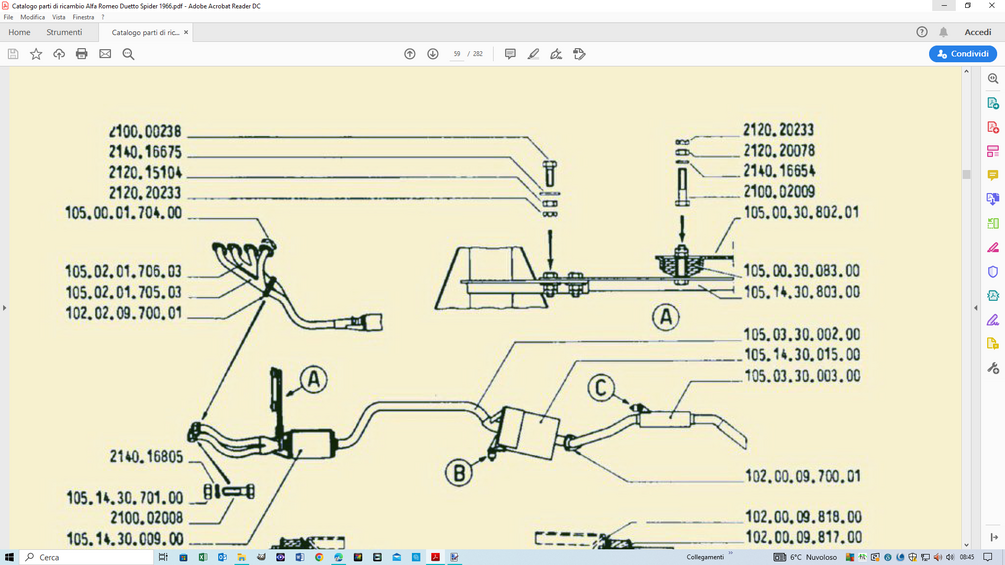Open the Help question mark icon
The height and width of the screenshot is (565, 1005).
922,32
